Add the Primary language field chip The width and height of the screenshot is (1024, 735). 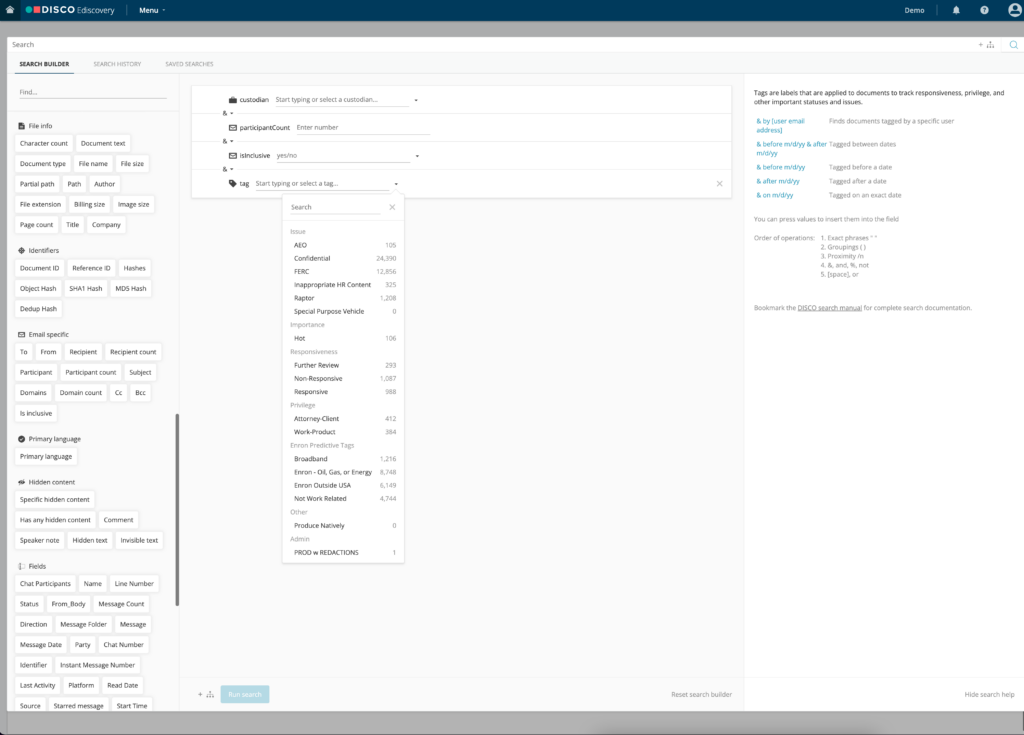(46, 457)
